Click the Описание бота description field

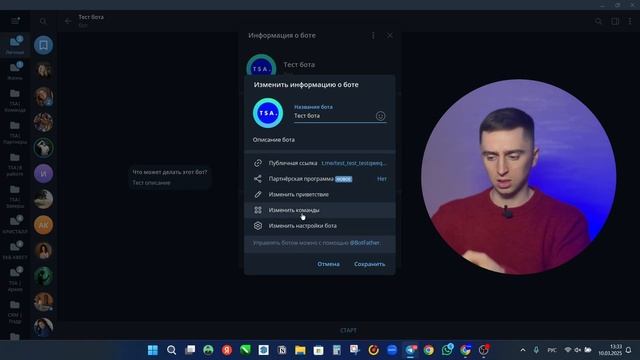point(320,140)
